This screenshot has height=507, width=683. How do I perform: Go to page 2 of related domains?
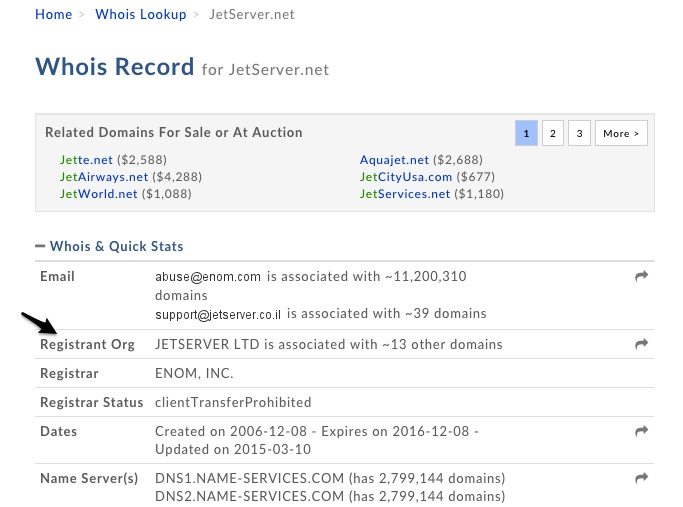[553, 133]
